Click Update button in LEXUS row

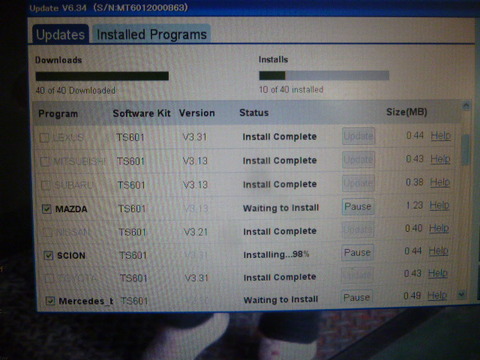coord(358,136)
